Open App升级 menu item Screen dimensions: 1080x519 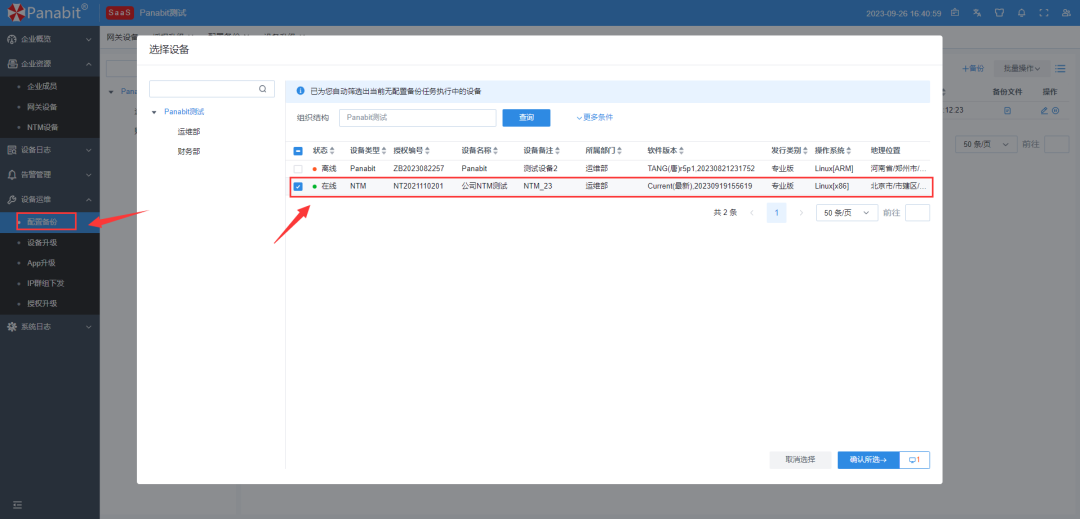click(x=41, y=263)
